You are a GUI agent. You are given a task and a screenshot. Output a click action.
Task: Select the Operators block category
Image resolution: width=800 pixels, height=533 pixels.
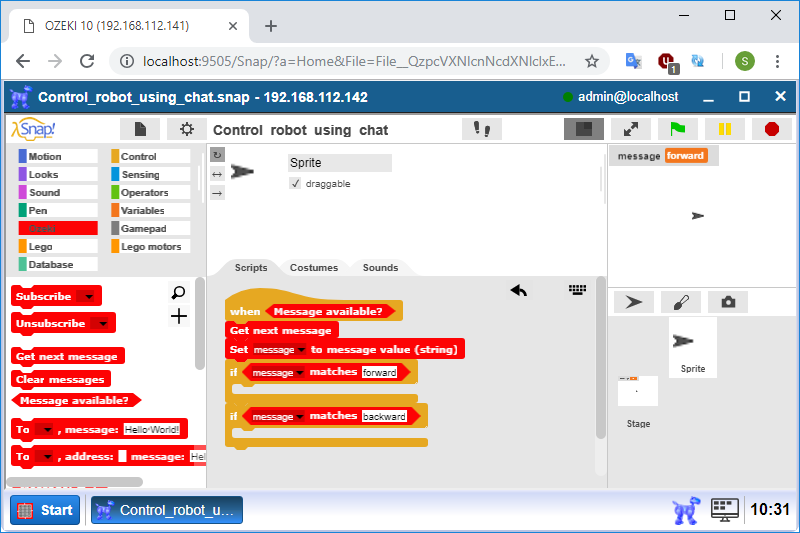[x=151, y=192]
